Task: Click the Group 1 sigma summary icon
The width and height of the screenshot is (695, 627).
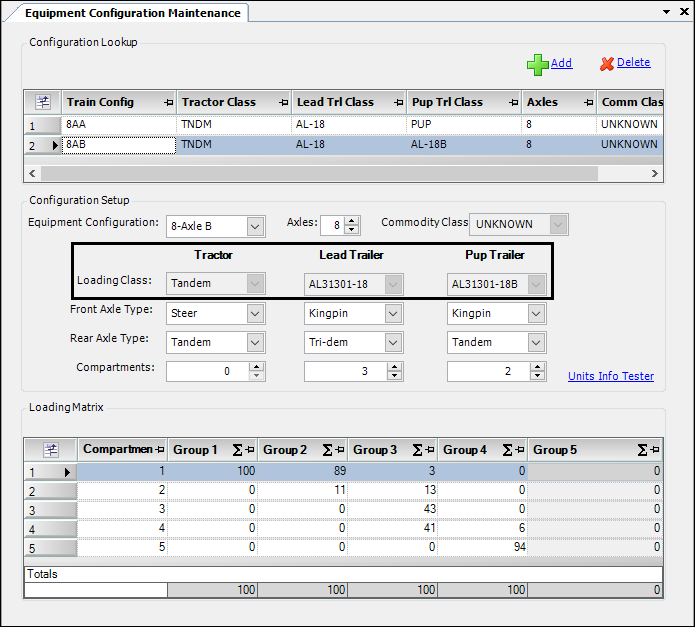Action: (236, 450)
